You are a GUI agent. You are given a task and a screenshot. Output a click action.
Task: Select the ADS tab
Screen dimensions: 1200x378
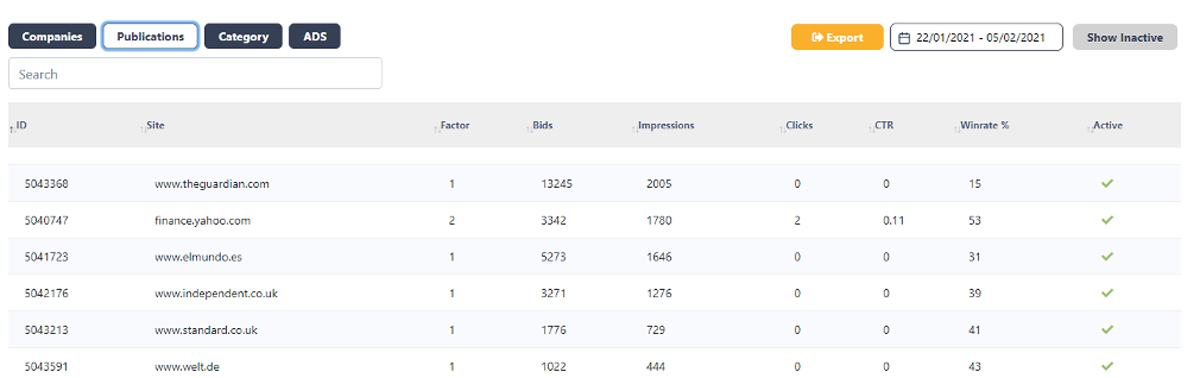click(x=315, y=37)
